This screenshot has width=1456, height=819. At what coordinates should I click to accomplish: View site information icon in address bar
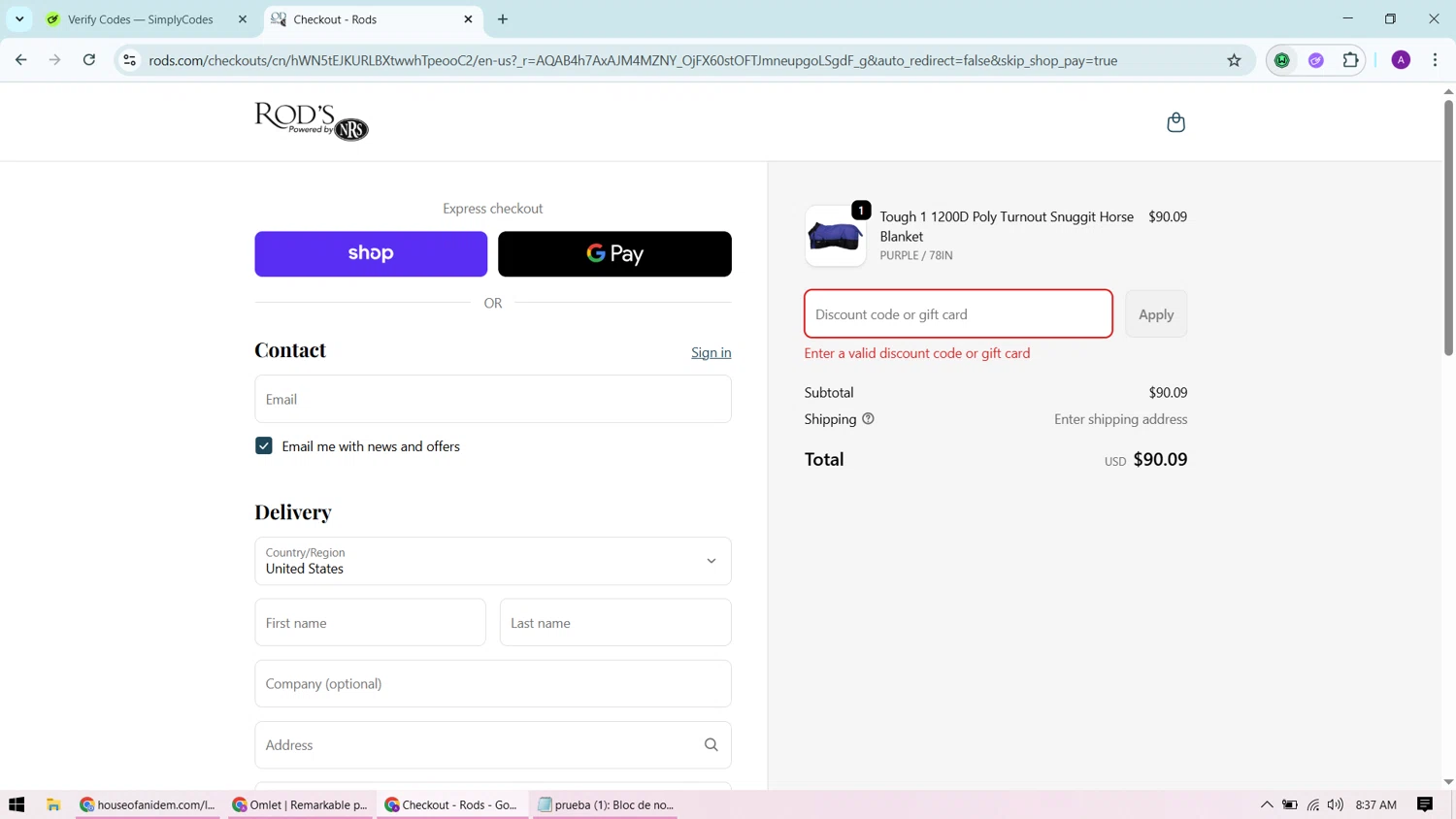pos(129,60)
